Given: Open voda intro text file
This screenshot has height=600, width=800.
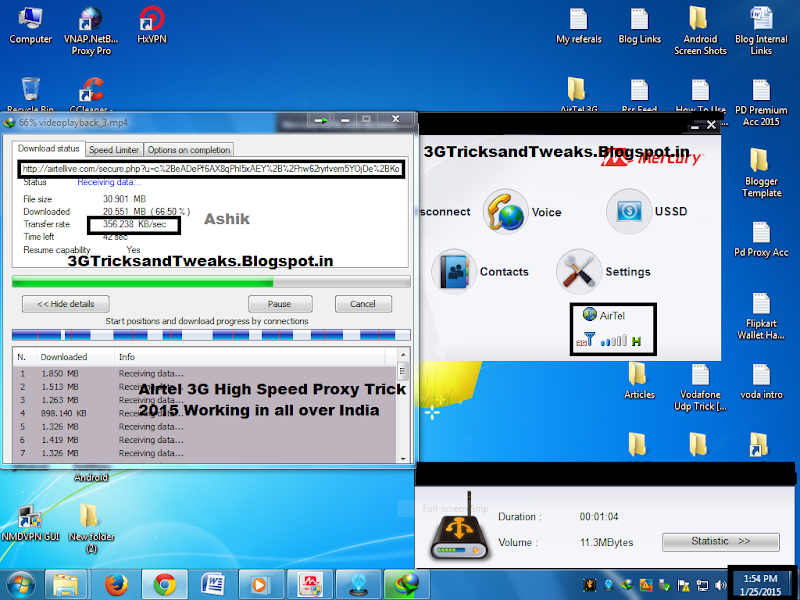Looking at the screenshot, I should (761, 381).
